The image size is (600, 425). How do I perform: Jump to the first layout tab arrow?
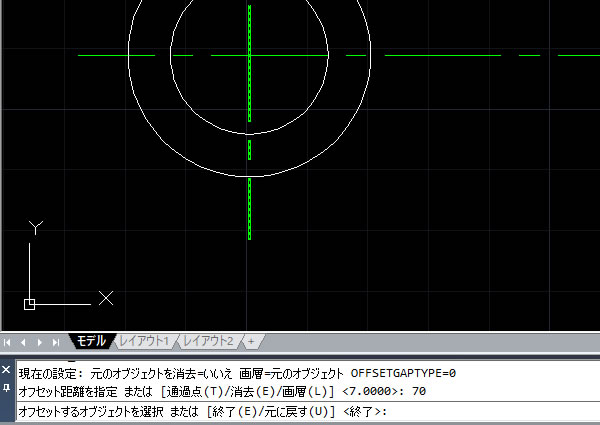click(7, 342)
